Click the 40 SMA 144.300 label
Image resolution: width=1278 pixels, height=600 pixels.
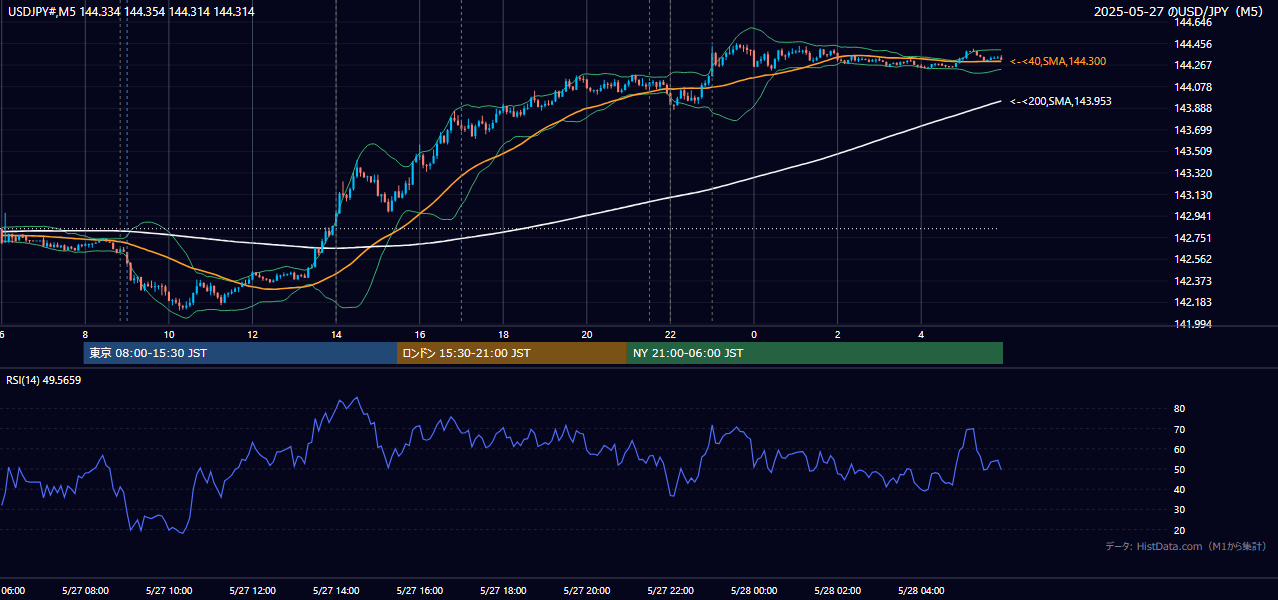[1058, 62]
